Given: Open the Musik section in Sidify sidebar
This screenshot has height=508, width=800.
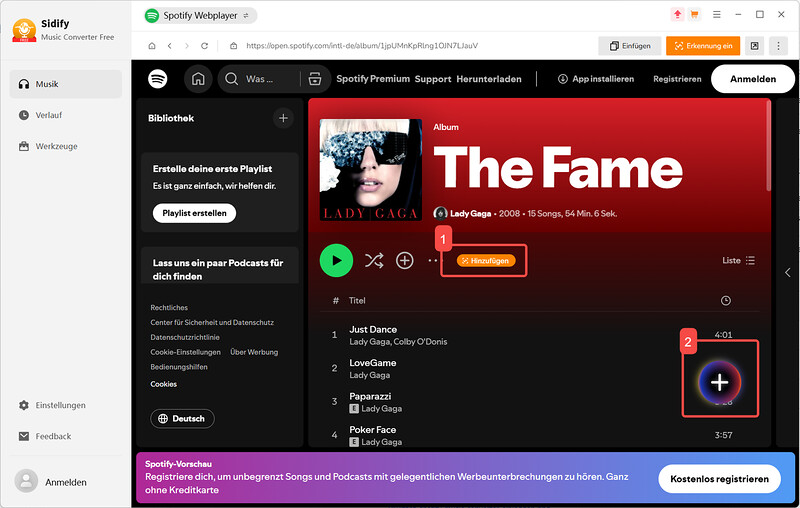Looking at the screenshot, I should click(65, 84).
